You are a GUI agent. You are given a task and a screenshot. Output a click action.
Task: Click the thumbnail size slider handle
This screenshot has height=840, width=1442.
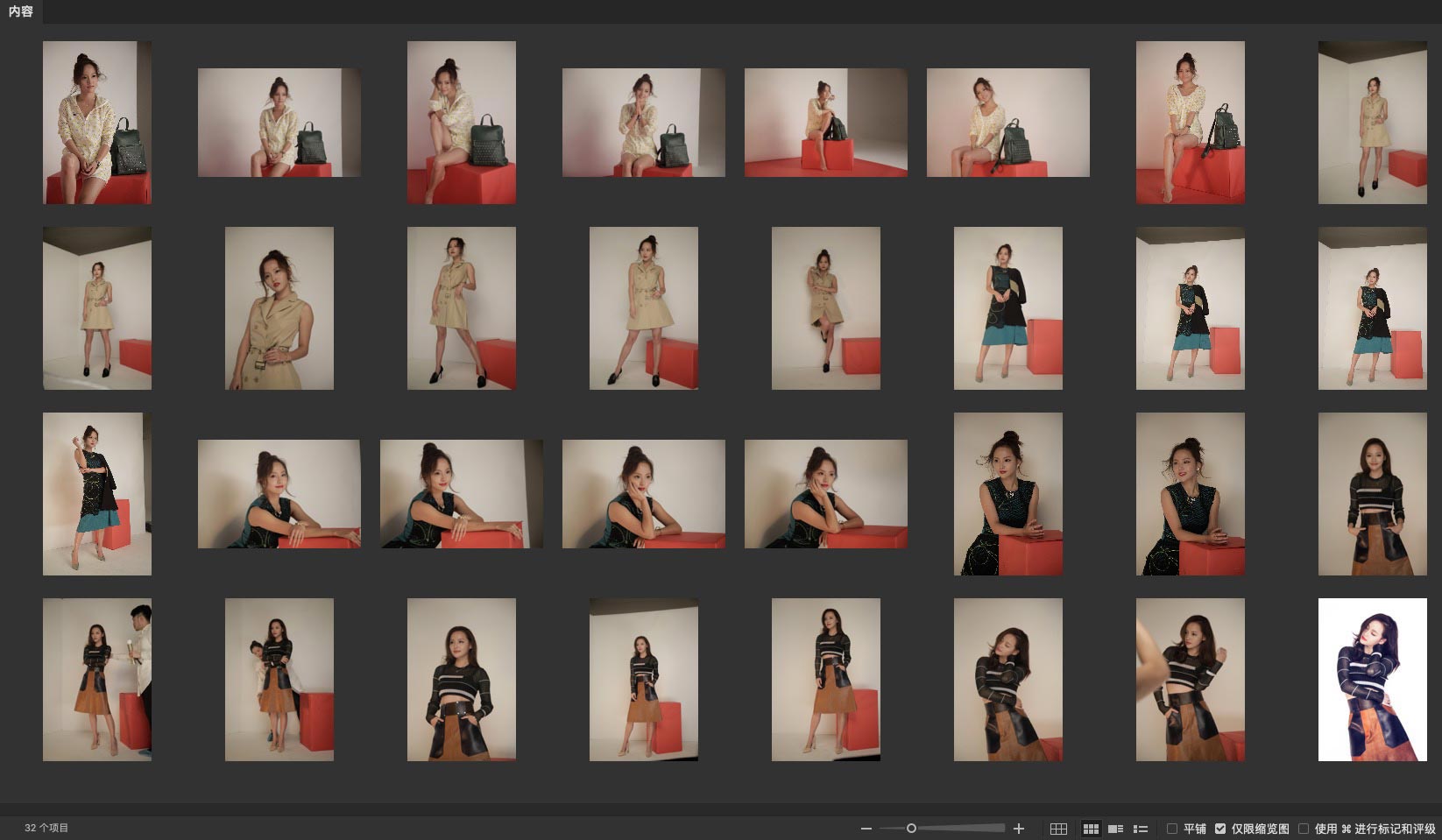(911, 829)
